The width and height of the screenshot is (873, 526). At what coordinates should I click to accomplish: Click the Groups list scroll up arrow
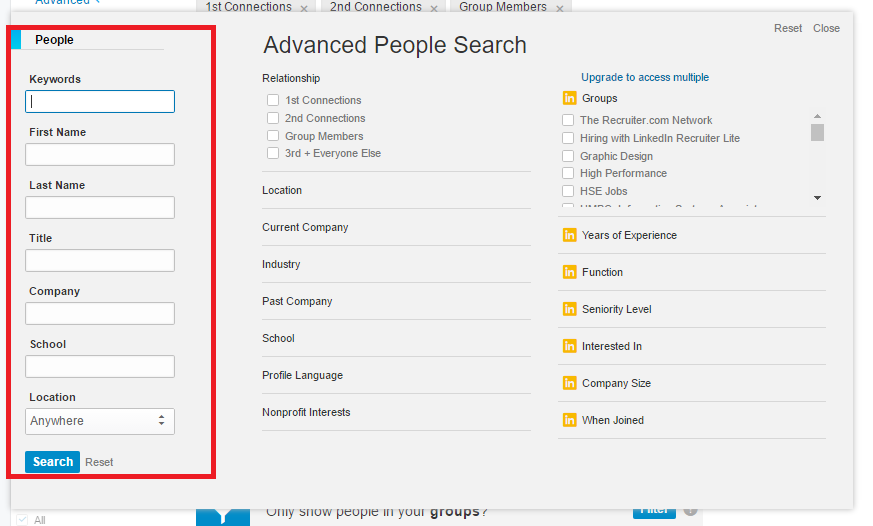point(817,116)
